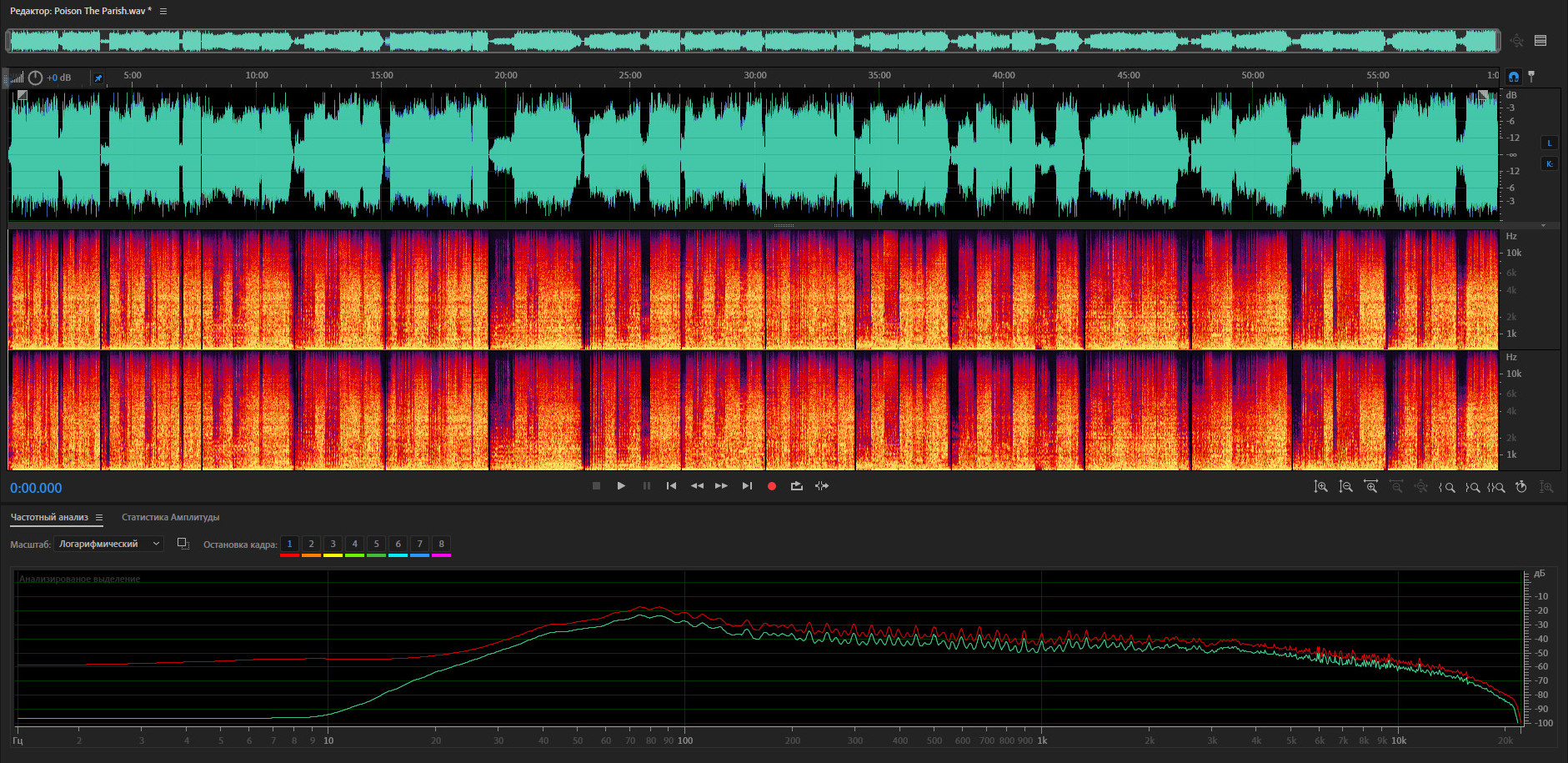The image size is (1568, 763).
Task: Open the editor panel menu icon
Action: point(163,11)
